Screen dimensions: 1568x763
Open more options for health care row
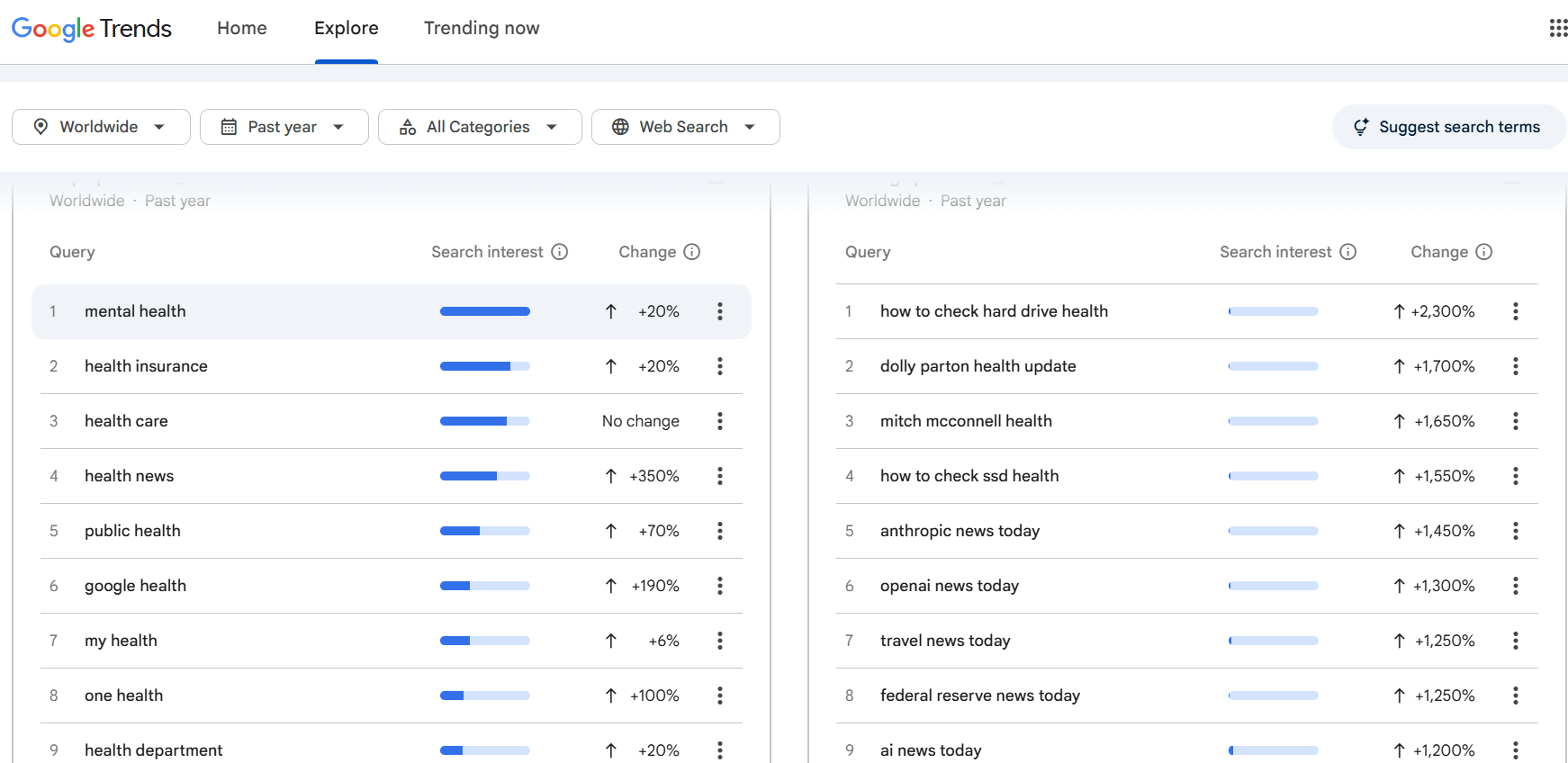[x=720, y=421]
